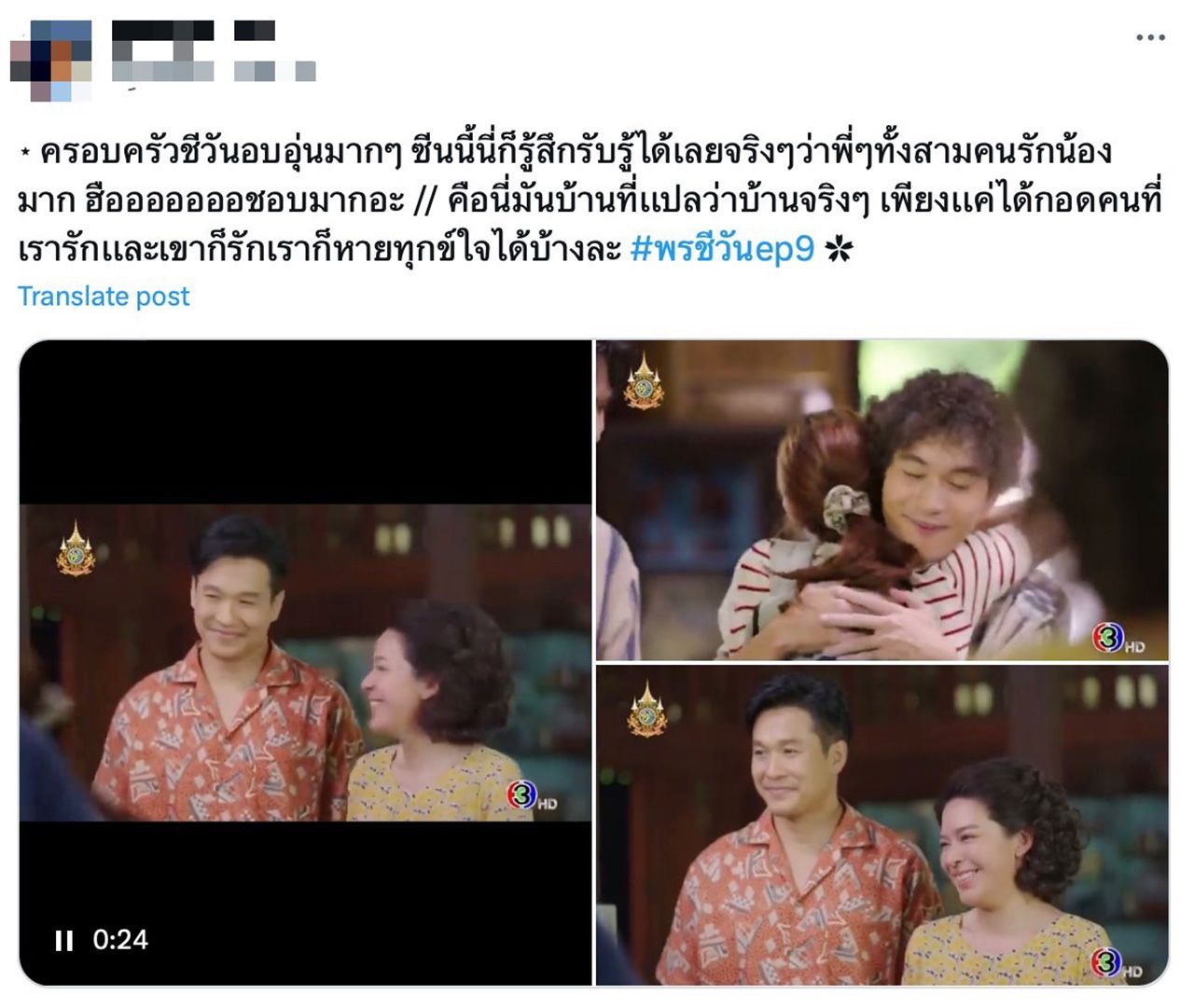
Task: Click the Translate post link
Action: (x=104, y=297)
